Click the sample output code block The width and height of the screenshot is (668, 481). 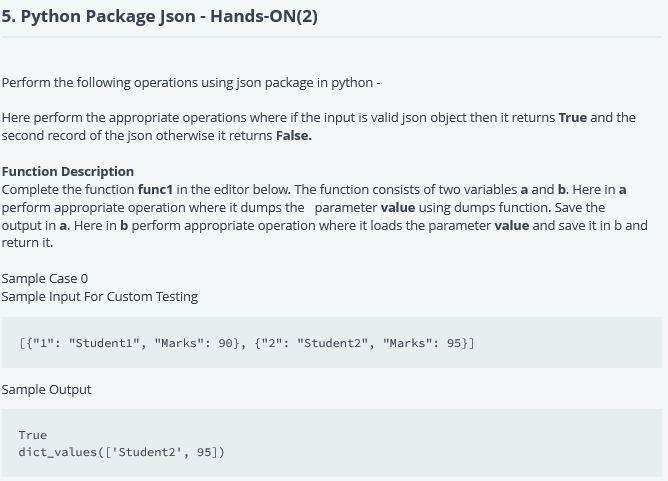tap(332, 443)
